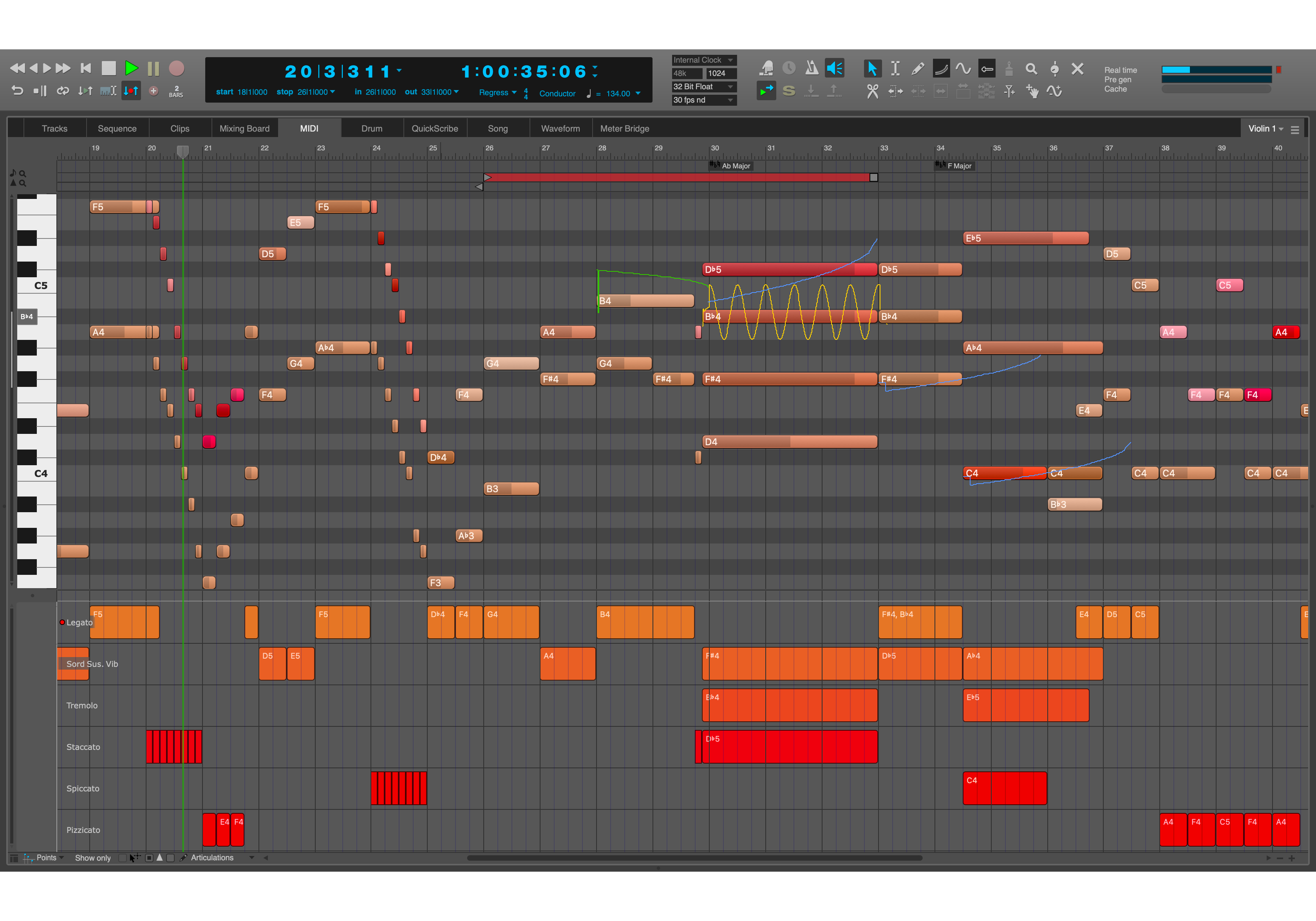1316x921 pixels.
Task: Click the 2 BARS countoff button
Action: click(x=176, y=91)
